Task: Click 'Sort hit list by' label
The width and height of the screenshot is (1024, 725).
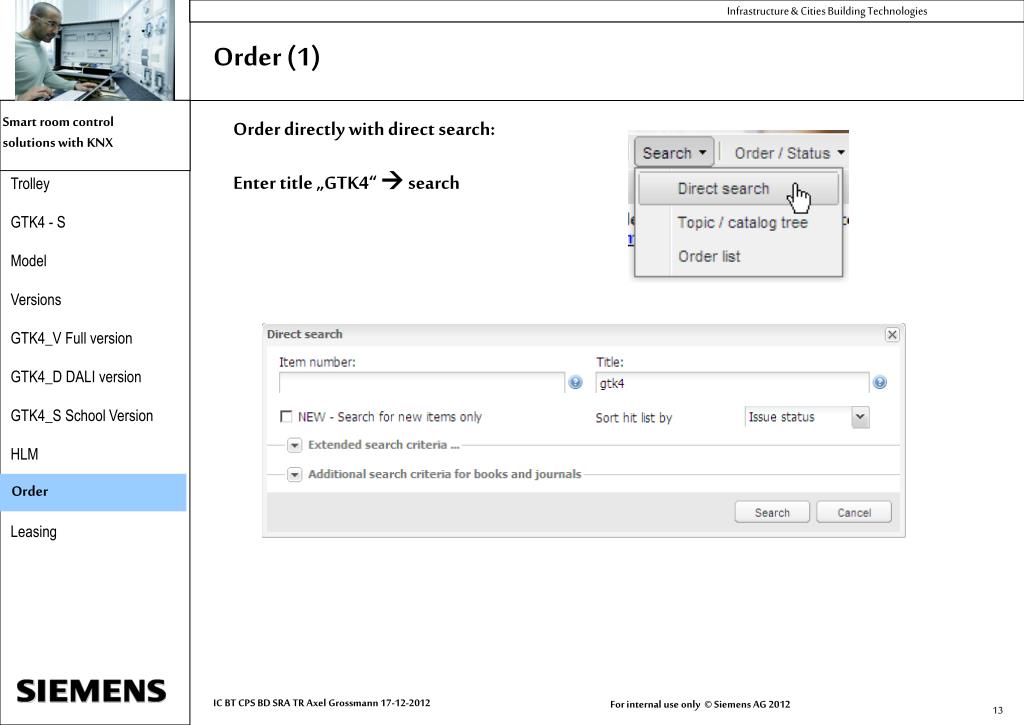Action: point(633,418)
